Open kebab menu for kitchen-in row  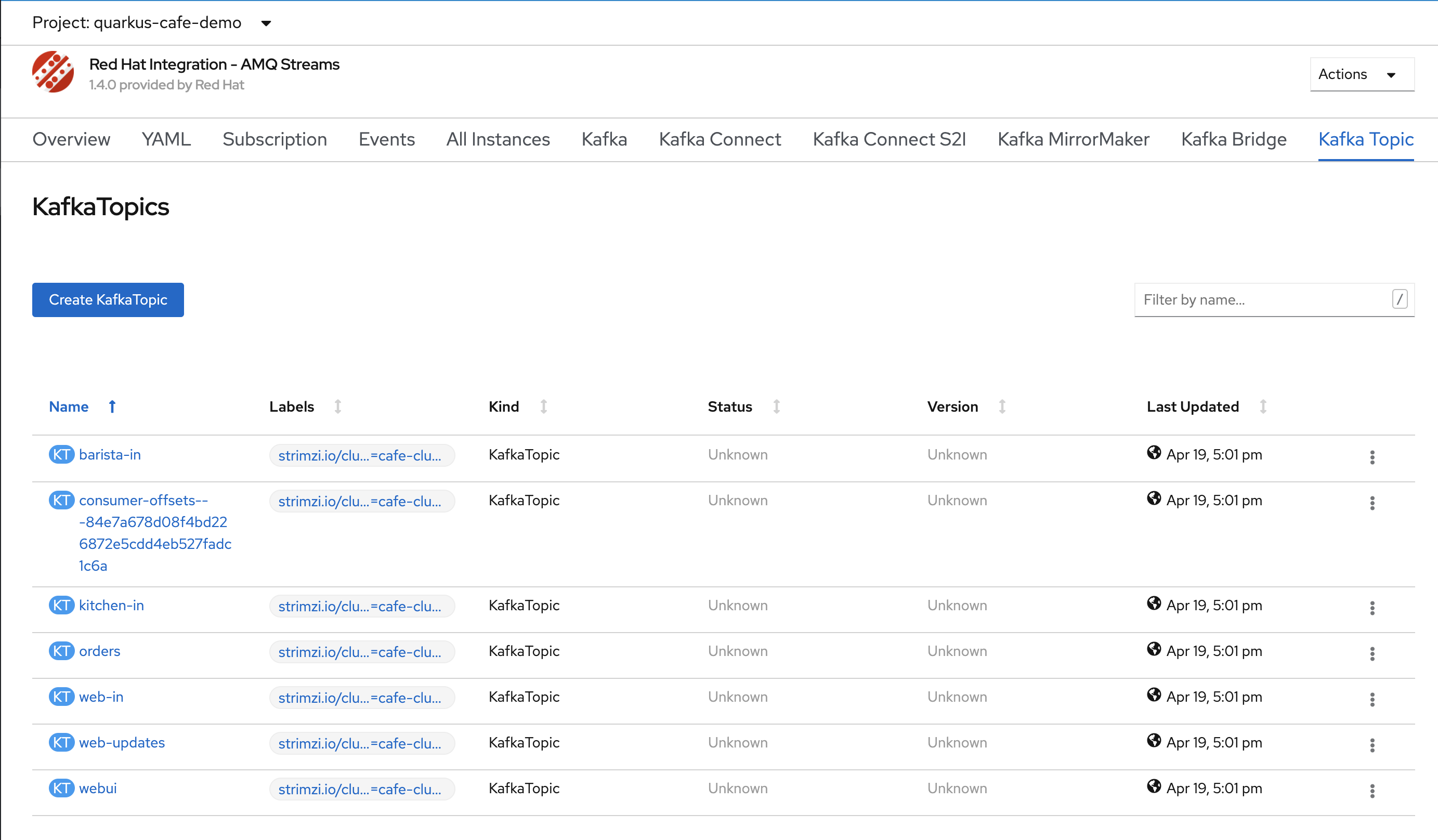point(1372,608)
